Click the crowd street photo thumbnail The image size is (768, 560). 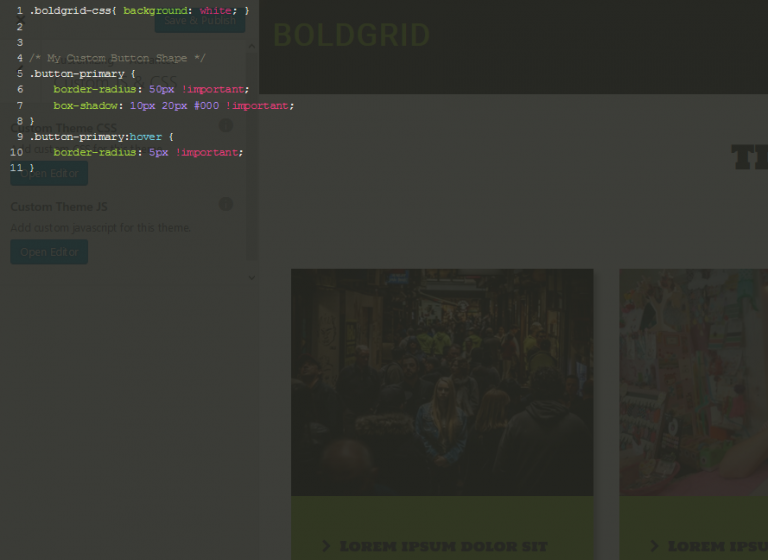click(442, 382)
